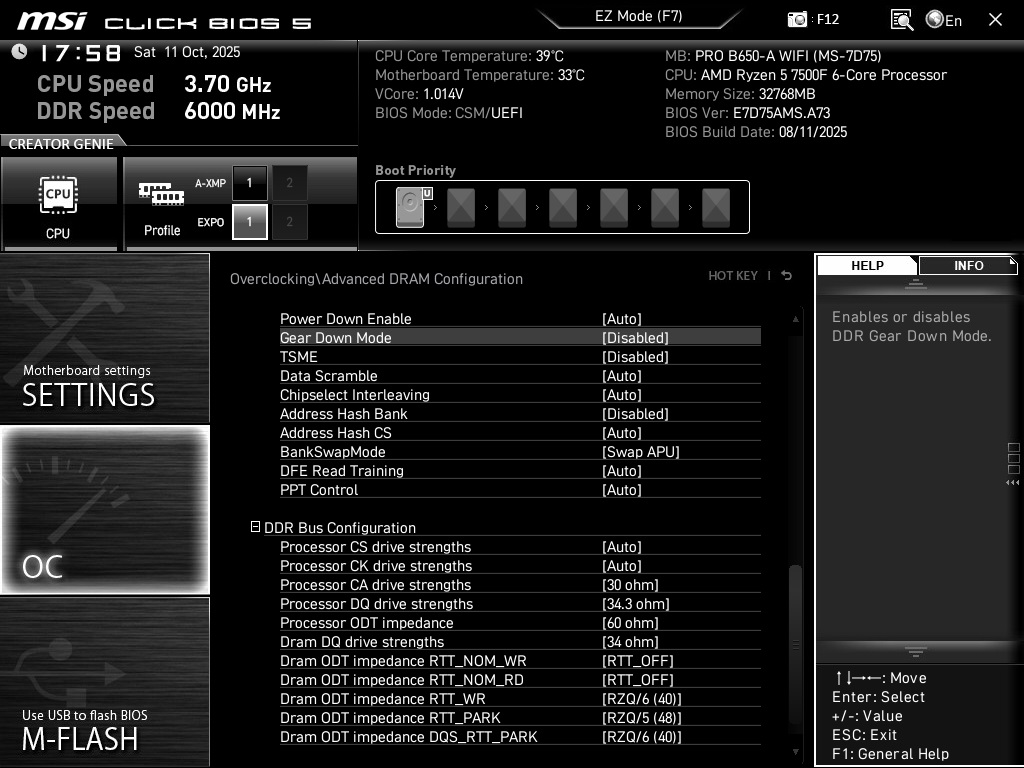1024x768 pixels.
Task: Click the Dram DQ drive strengths 34 ohm value
Action: click(x=630, y=641)
